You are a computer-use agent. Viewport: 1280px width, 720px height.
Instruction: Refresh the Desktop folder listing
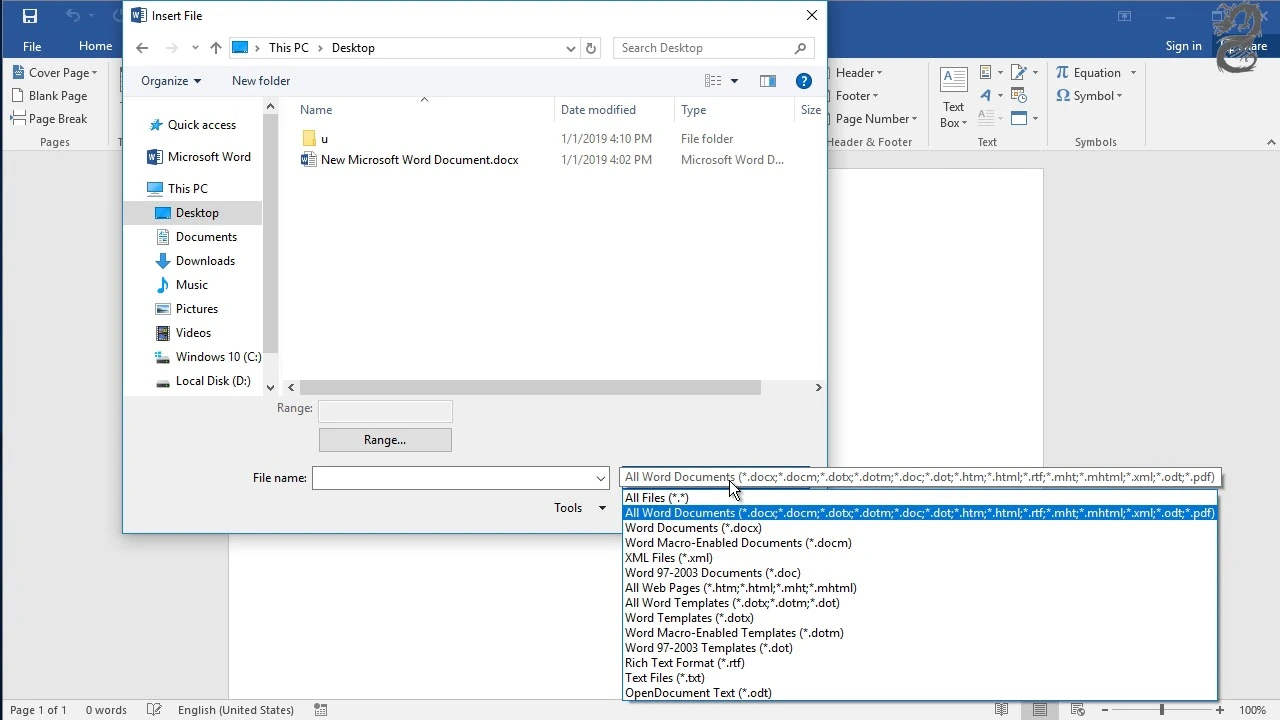pyautogui.click(x=591, y=48)
